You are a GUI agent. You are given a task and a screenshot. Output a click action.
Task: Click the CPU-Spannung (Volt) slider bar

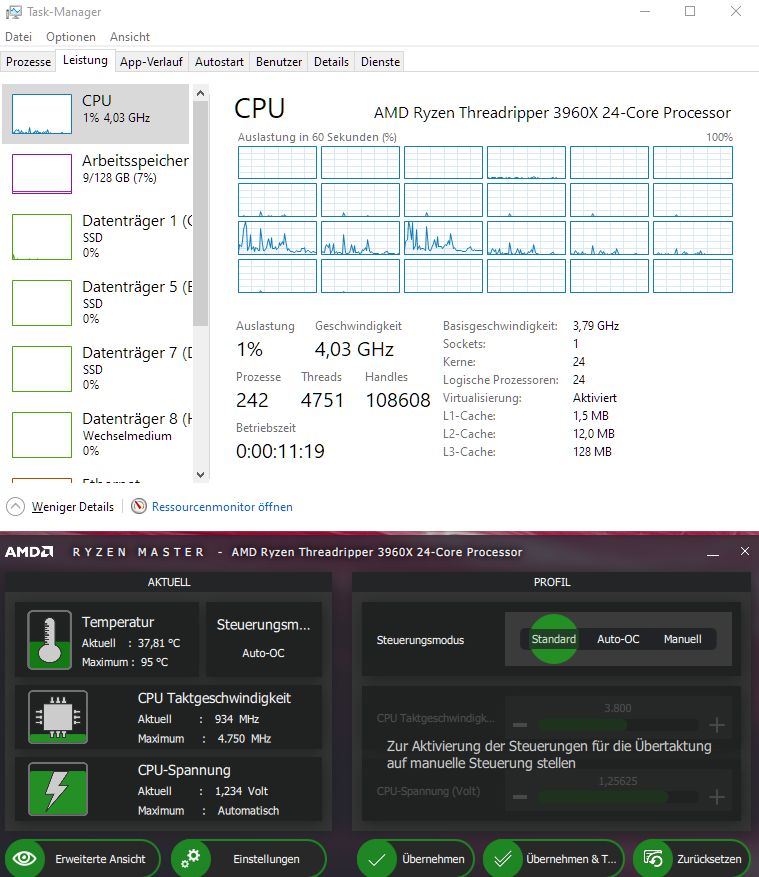617,797
